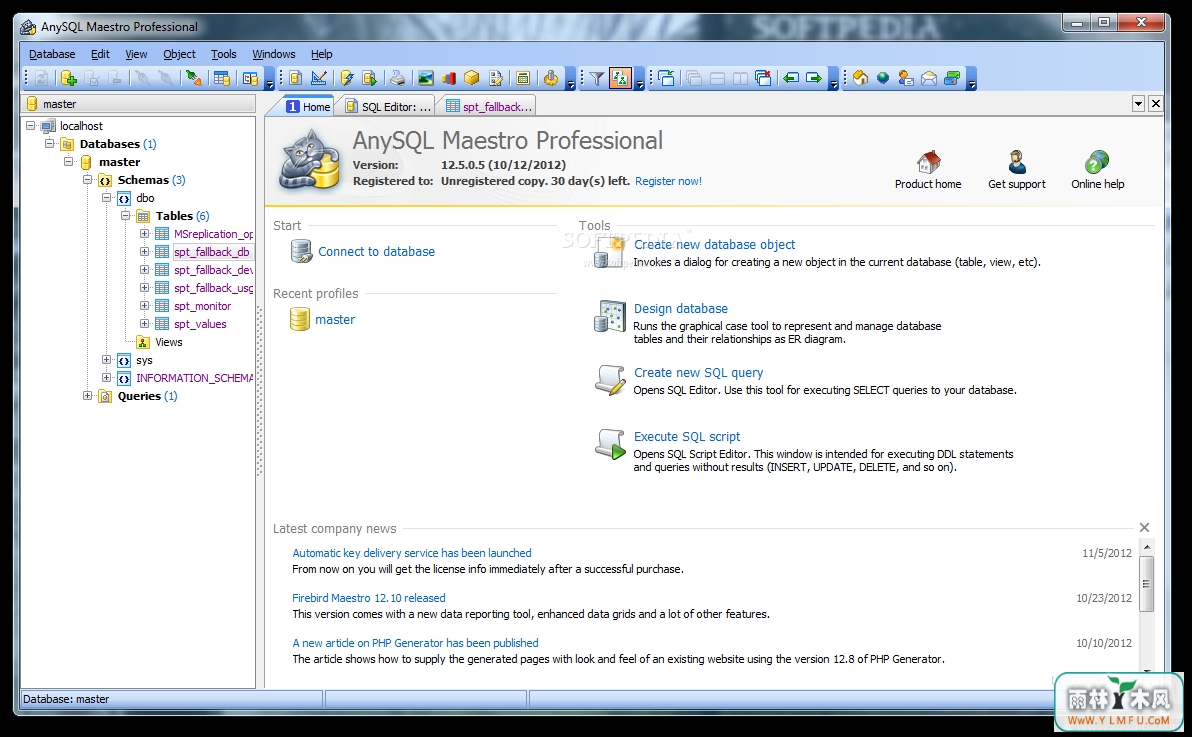This screenshot has width=1192, height=737.
Task: Switch to the spt_fallback table tab
Action: tap(489, 106)
